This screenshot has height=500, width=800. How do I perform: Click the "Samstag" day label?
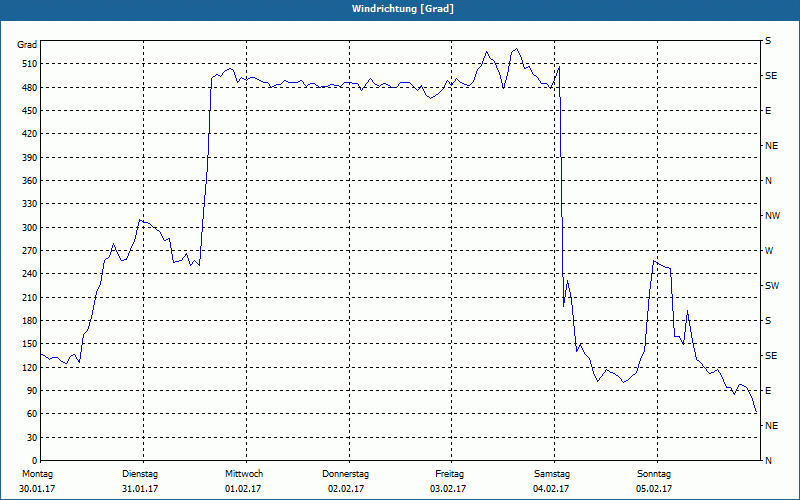tap(552, 474)
